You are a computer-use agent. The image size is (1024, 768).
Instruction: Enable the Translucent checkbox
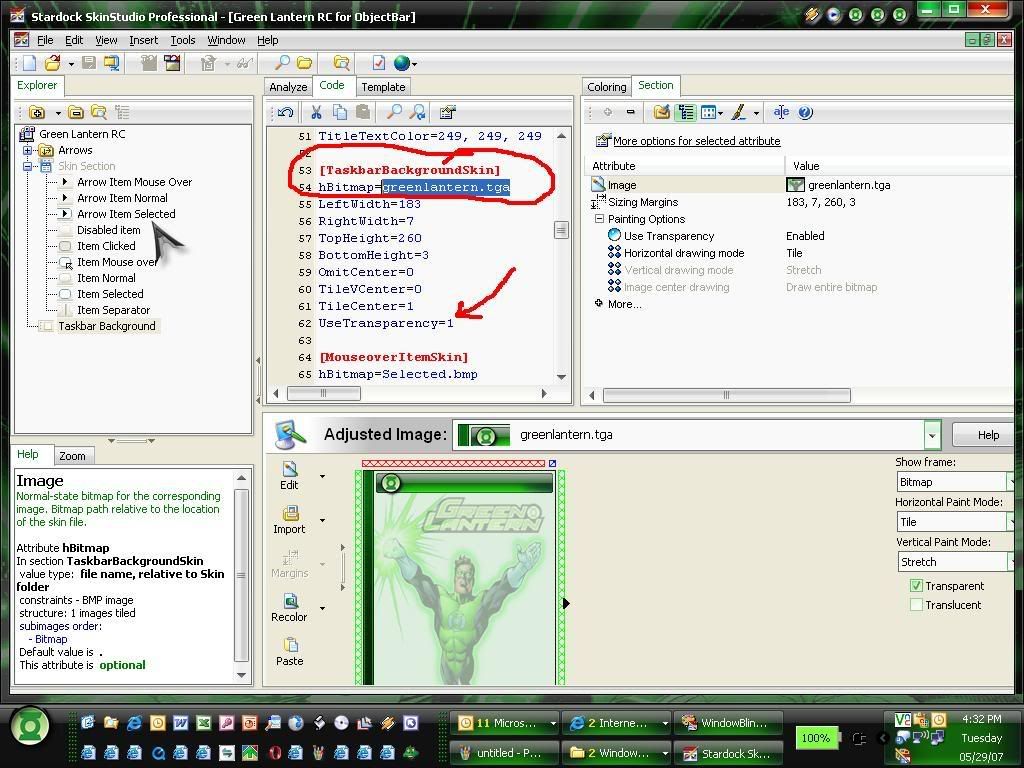tap(916, 605)
